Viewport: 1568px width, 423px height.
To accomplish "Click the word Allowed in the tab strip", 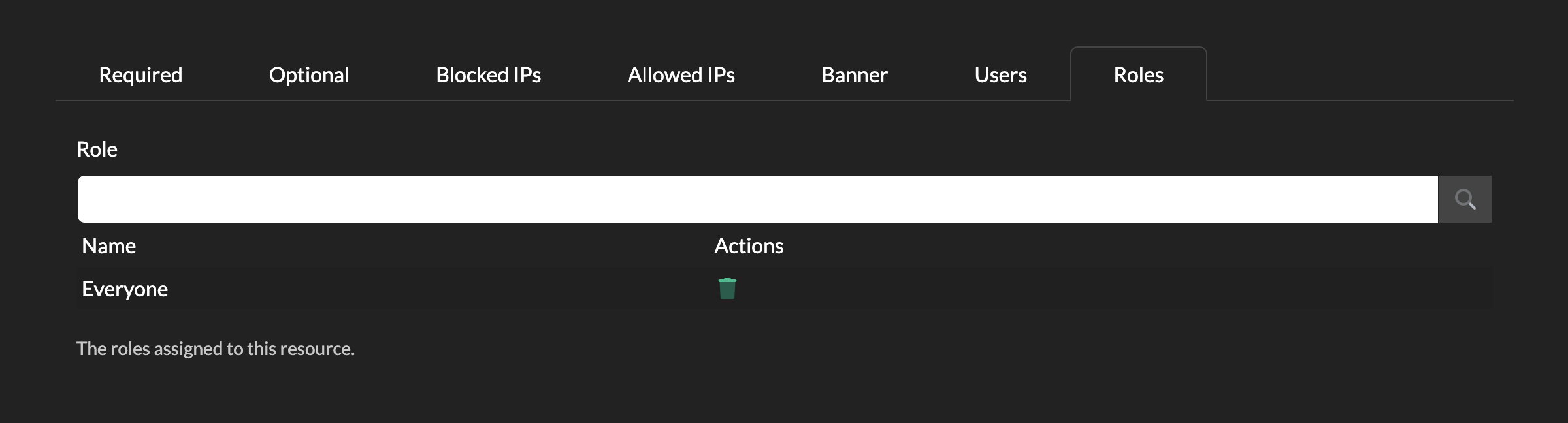I will (x=656, y=75).
